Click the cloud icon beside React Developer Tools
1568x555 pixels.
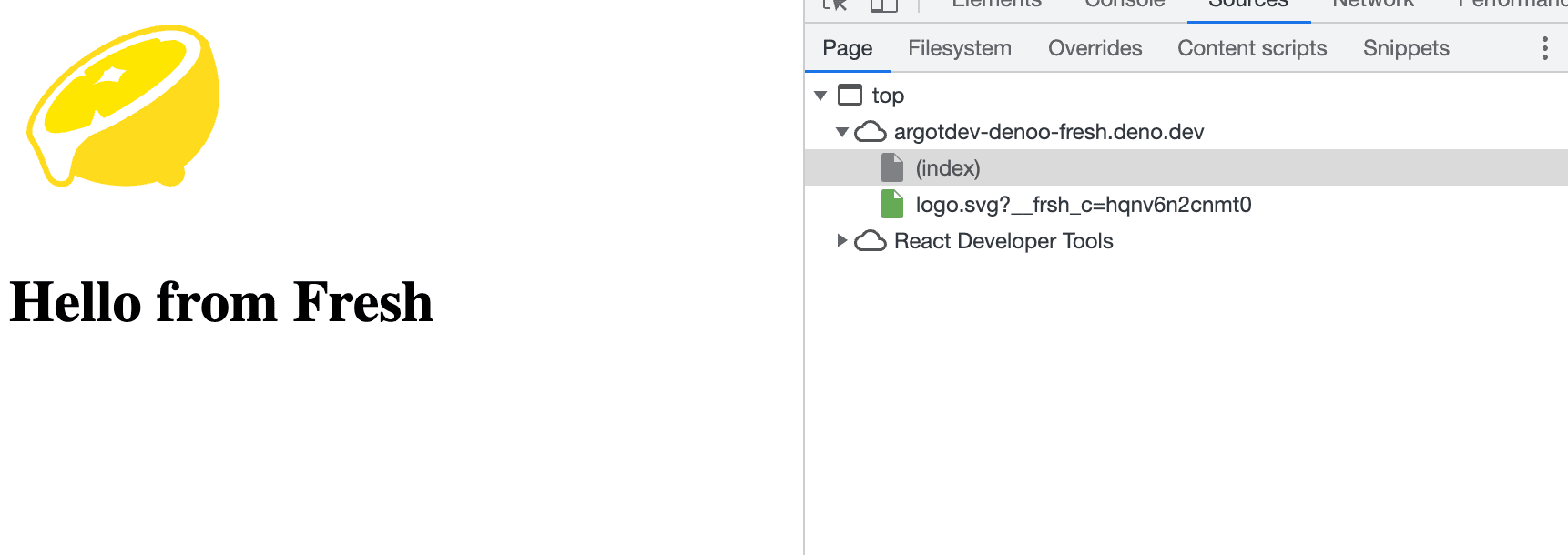coord(871,241)
